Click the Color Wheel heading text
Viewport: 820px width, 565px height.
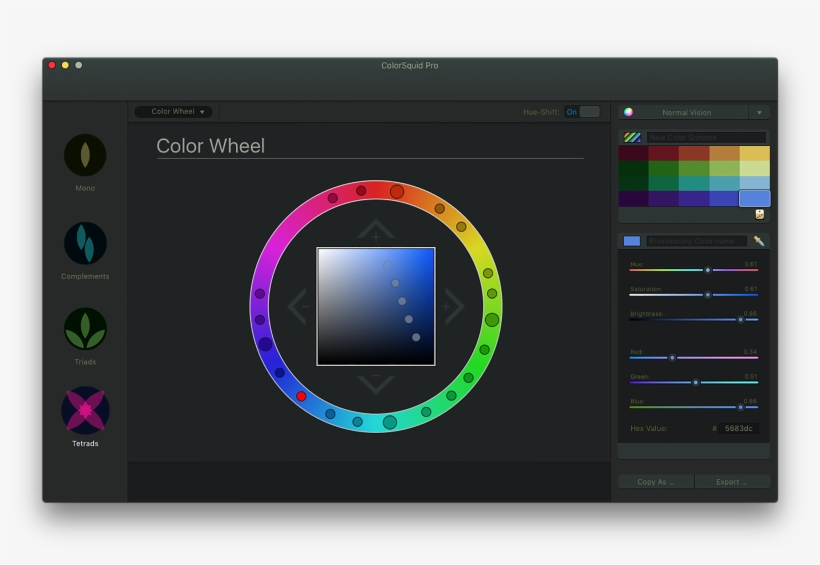tap(211, 146)
